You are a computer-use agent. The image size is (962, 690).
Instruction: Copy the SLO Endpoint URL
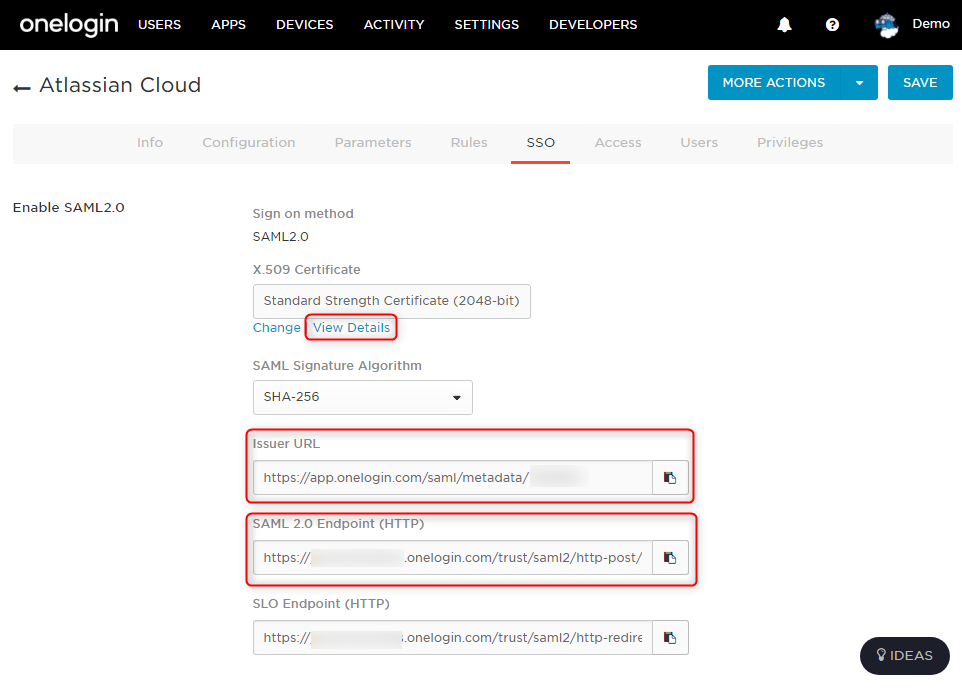670,638
